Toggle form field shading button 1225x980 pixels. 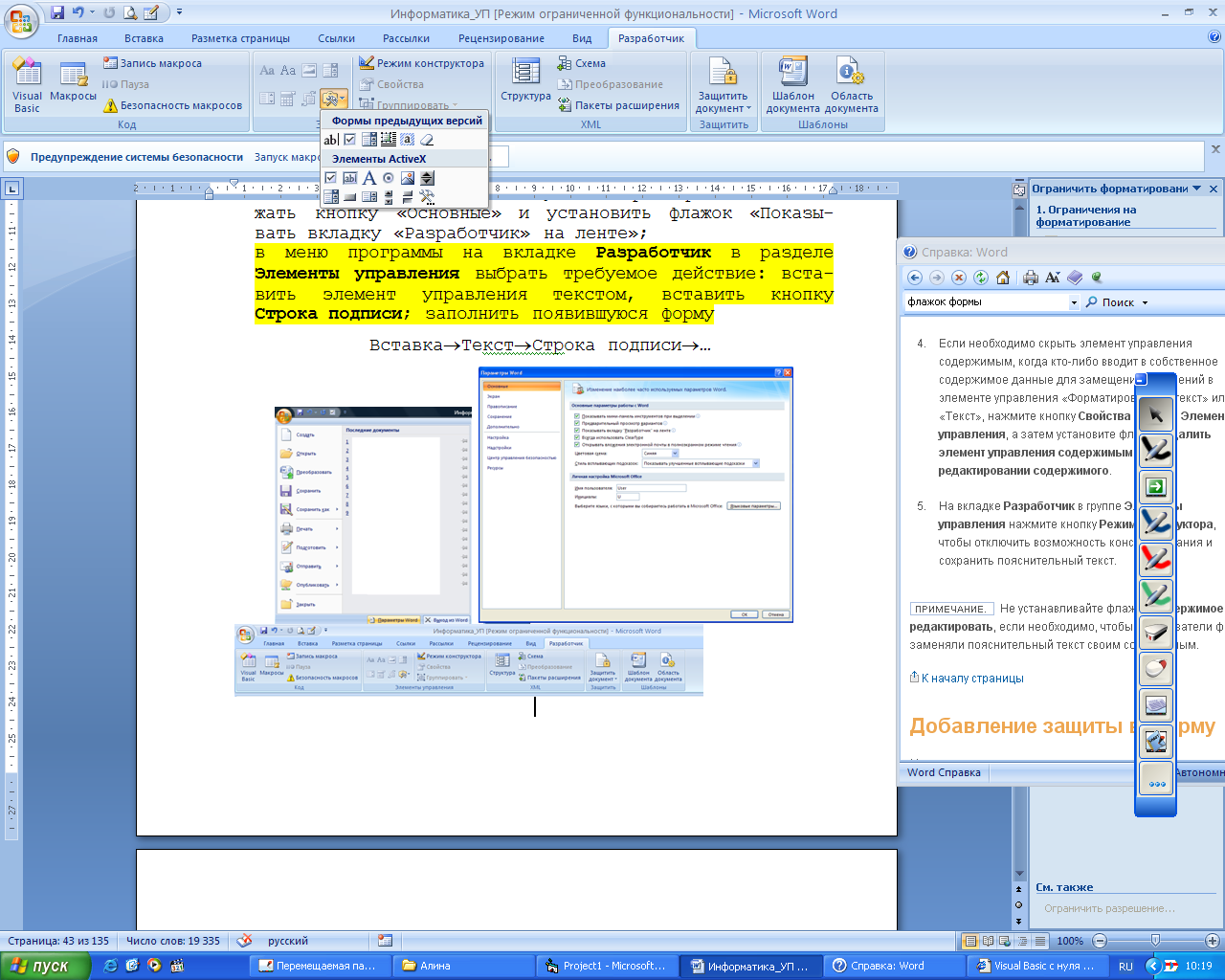[x=407, y=140]
